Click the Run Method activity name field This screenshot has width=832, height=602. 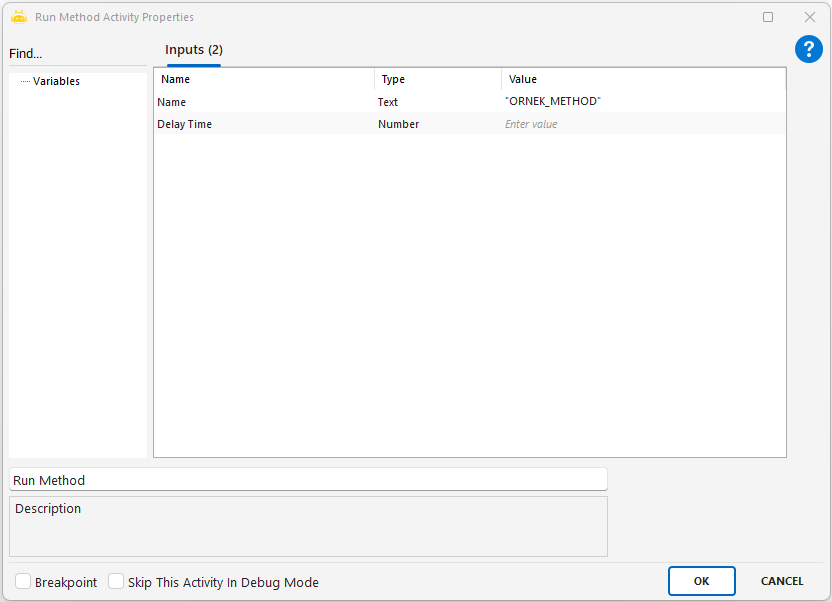coord(308,480)
